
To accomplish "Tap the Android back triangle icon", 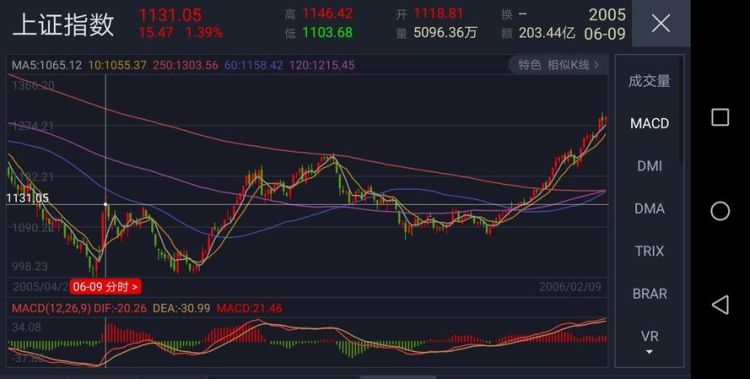I will pyautogui.click(x=720, y=304).
